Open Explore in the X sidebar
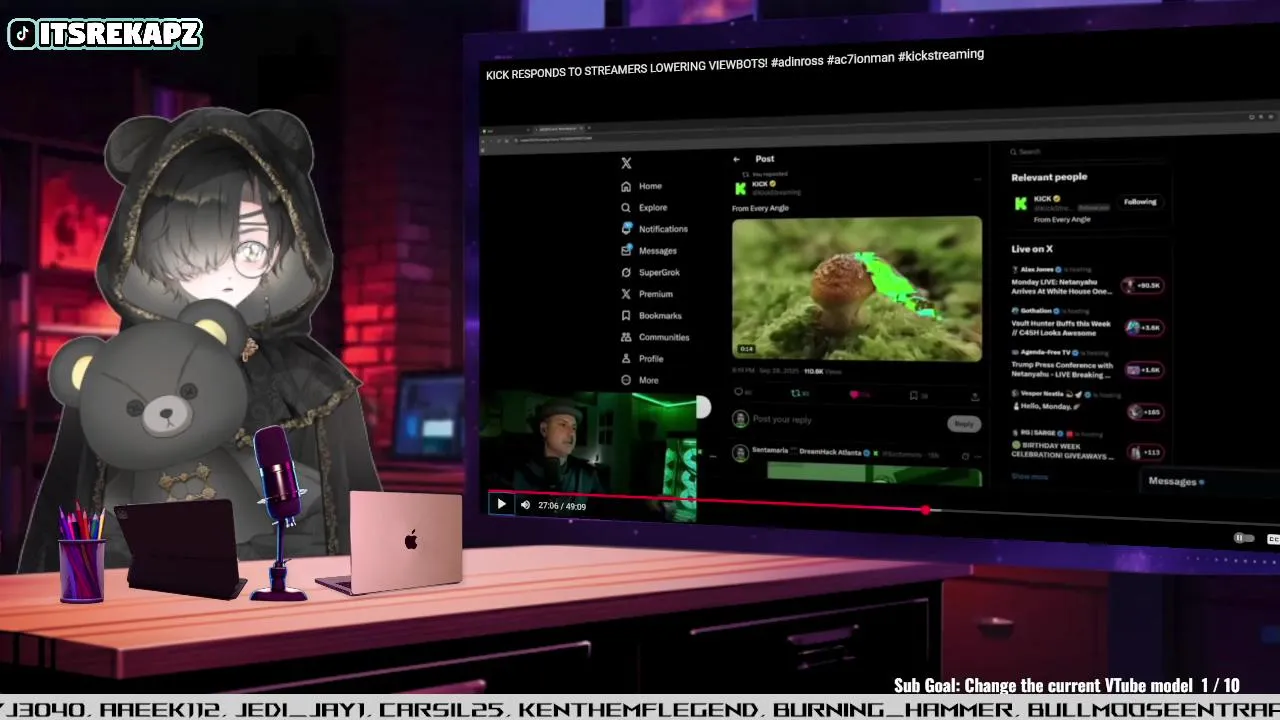The width and height of the screenshot is (1280, 720). 644,208
